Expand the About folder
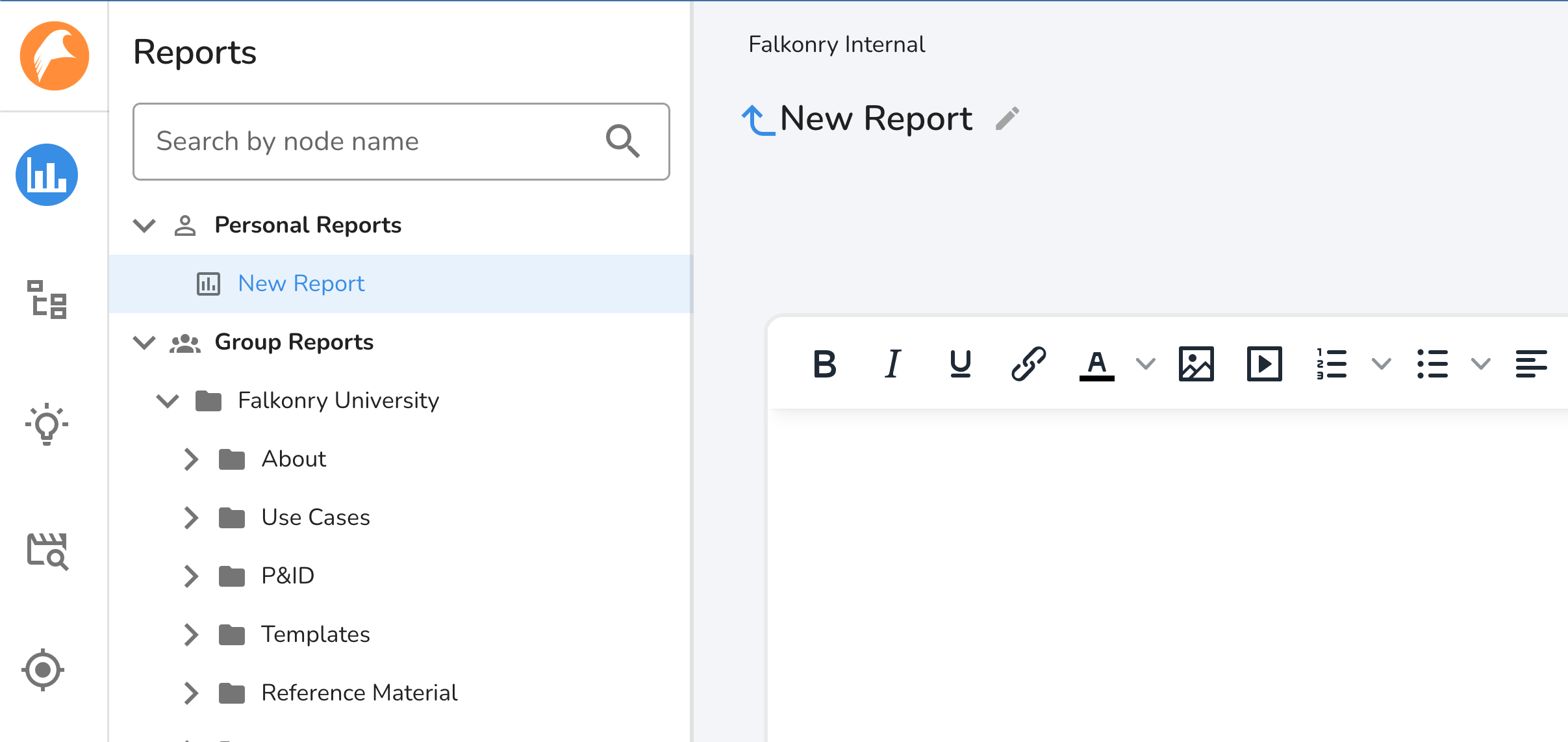 click(191, 459)
